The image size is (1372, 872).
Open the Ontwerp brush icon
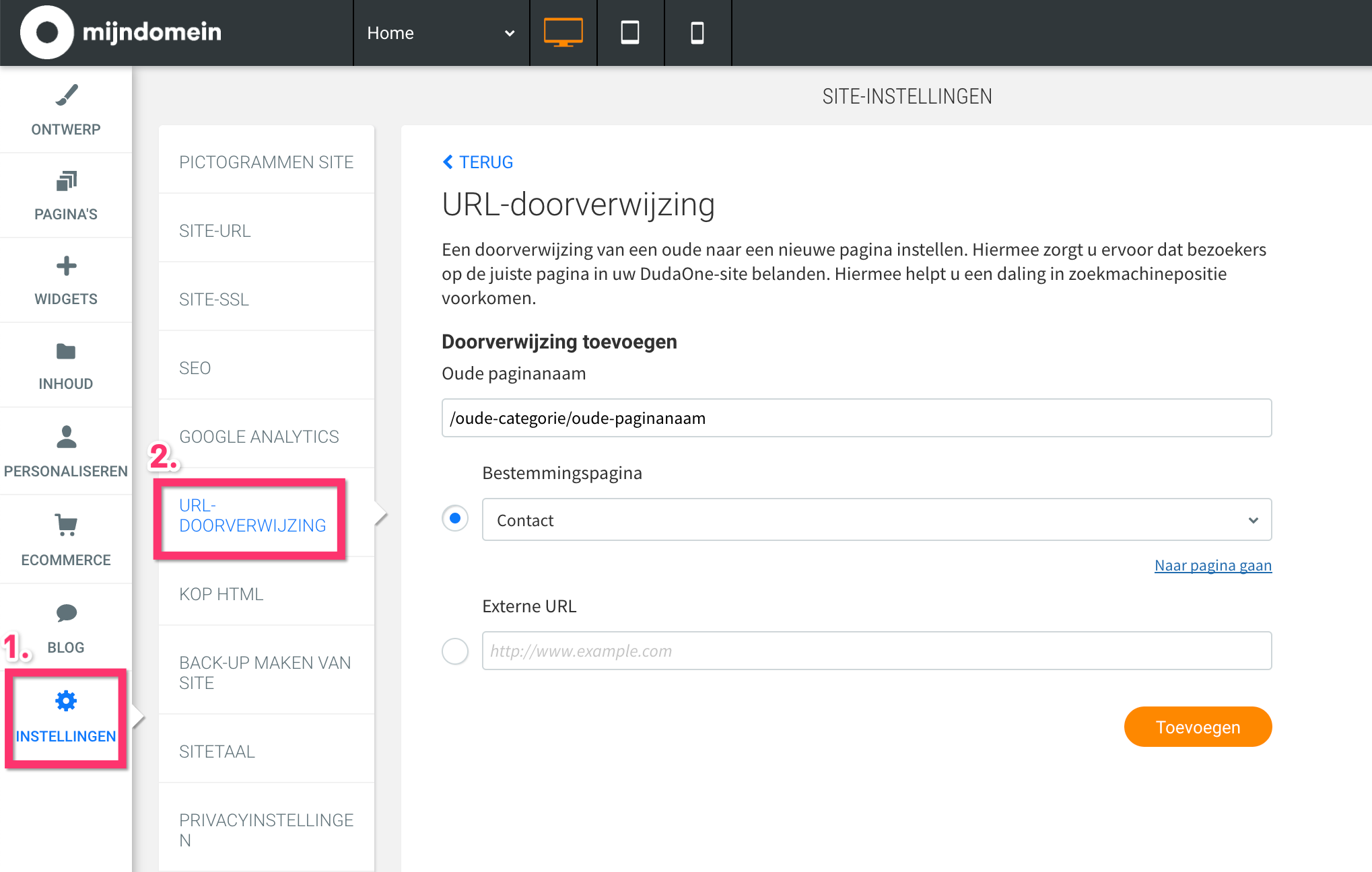[x=66, y=96]
